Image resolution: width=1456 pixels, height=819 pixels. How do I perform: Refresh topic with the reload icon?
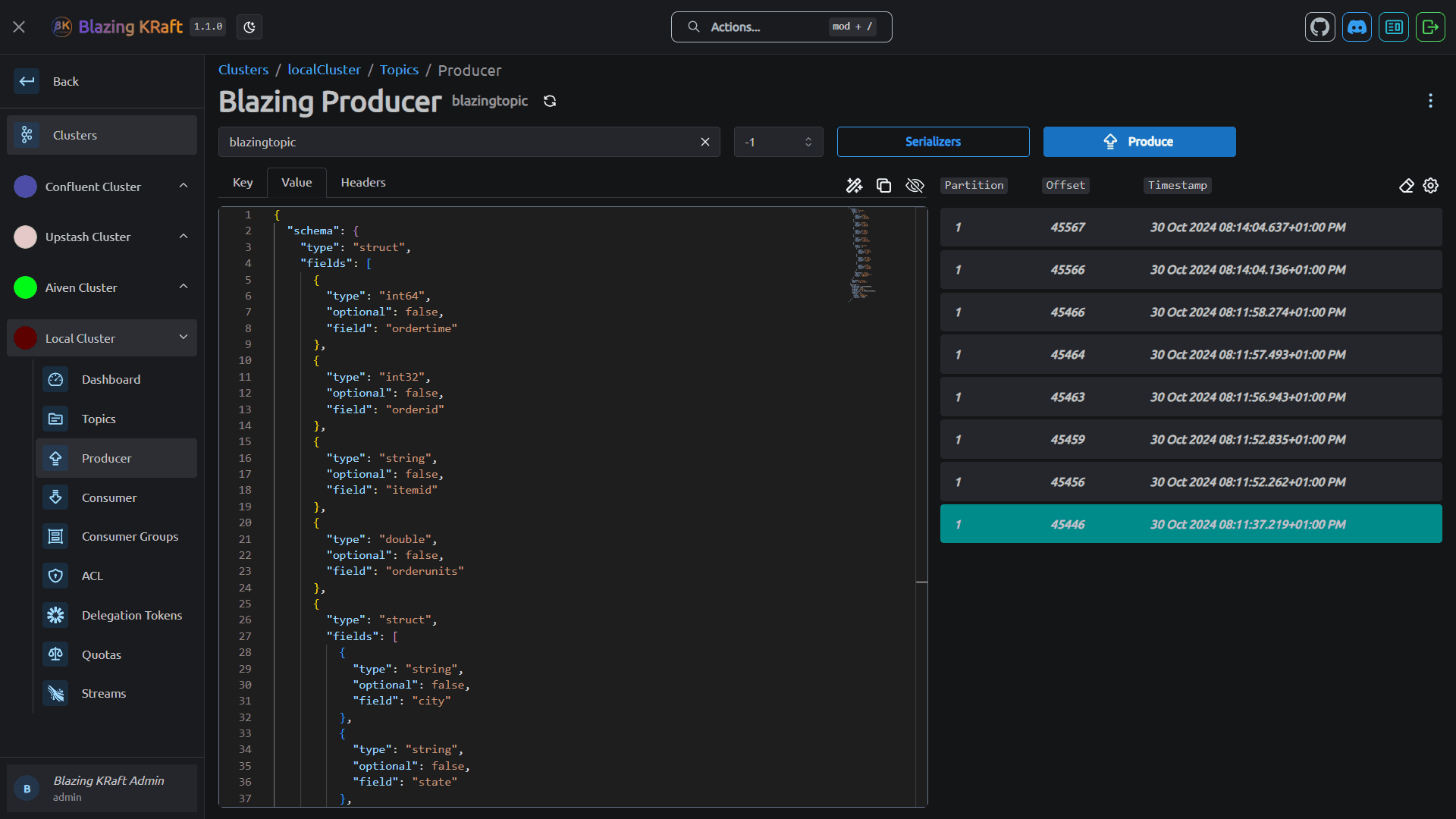click(550, 101)
